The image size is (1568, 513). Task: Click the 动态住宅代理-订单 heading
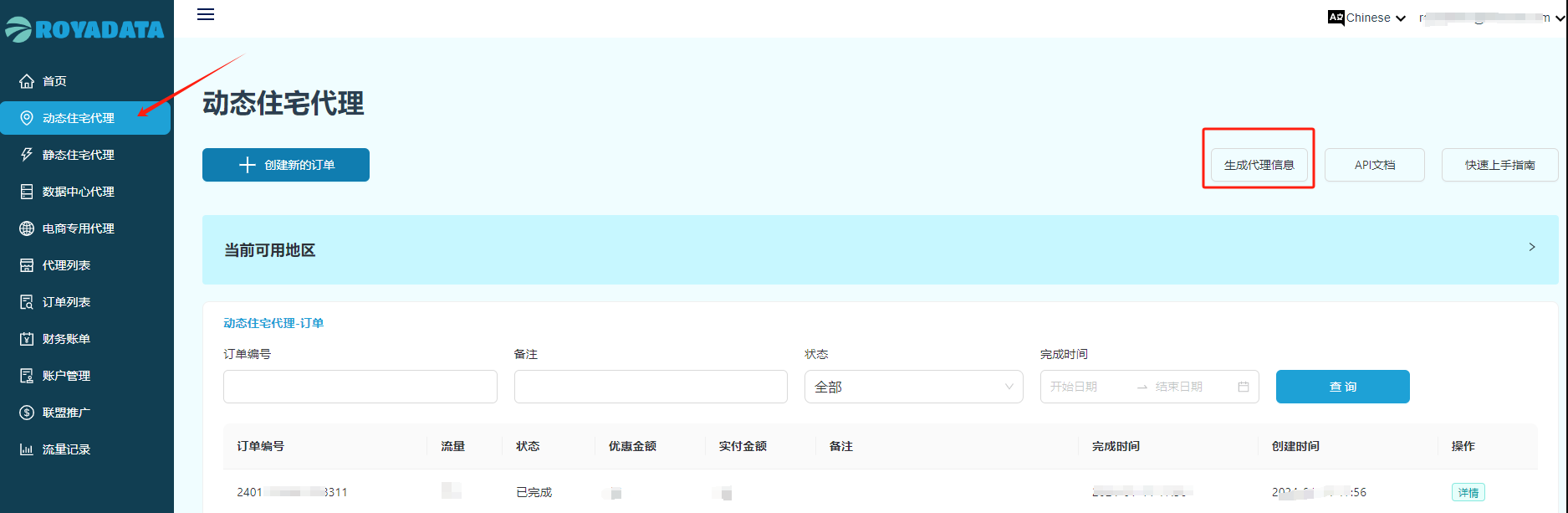[x=273, y=323]
